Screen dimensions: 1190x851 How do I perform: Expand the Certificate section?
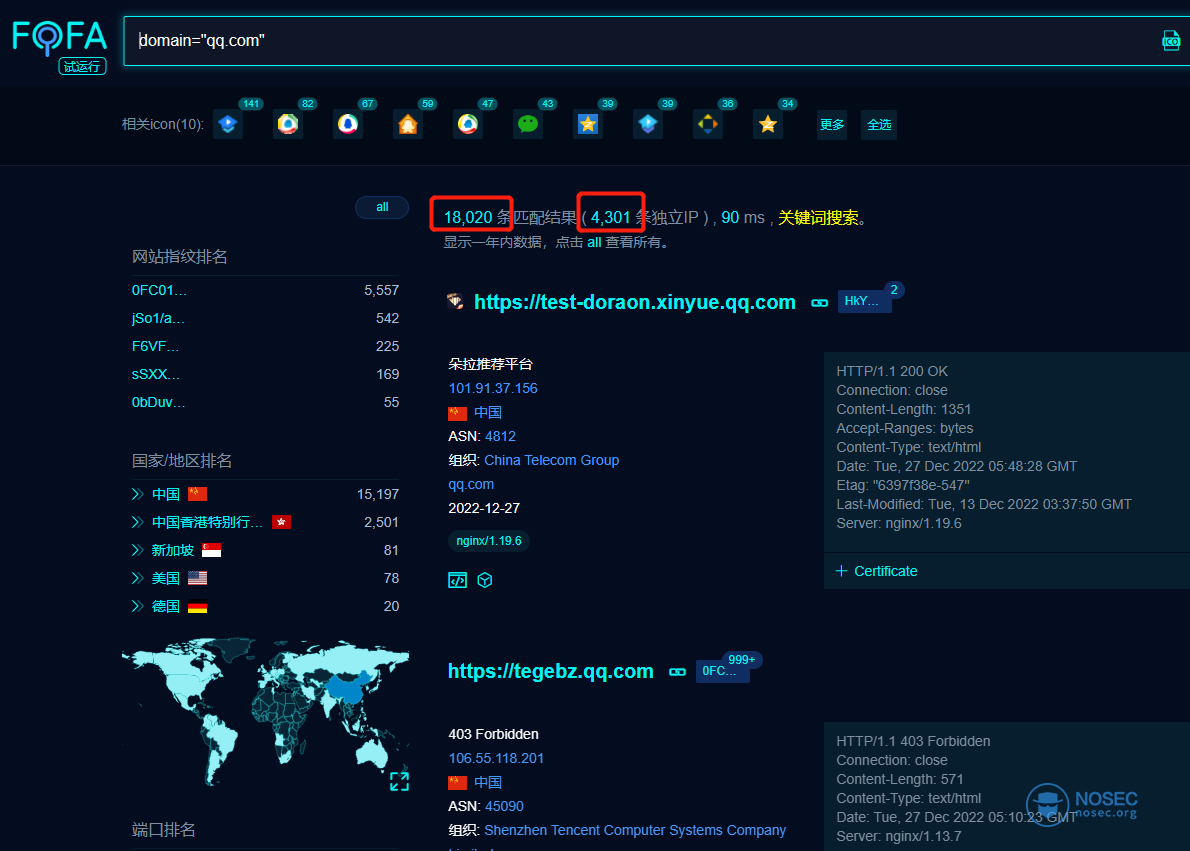pos(876,571)
